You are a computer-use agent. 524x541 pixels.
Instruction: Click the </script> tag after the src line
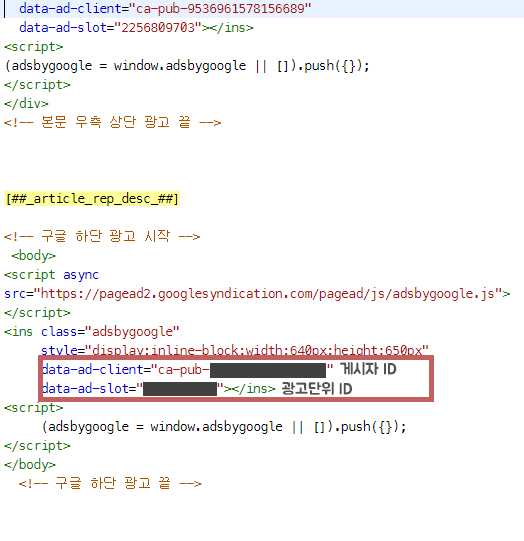37,313
